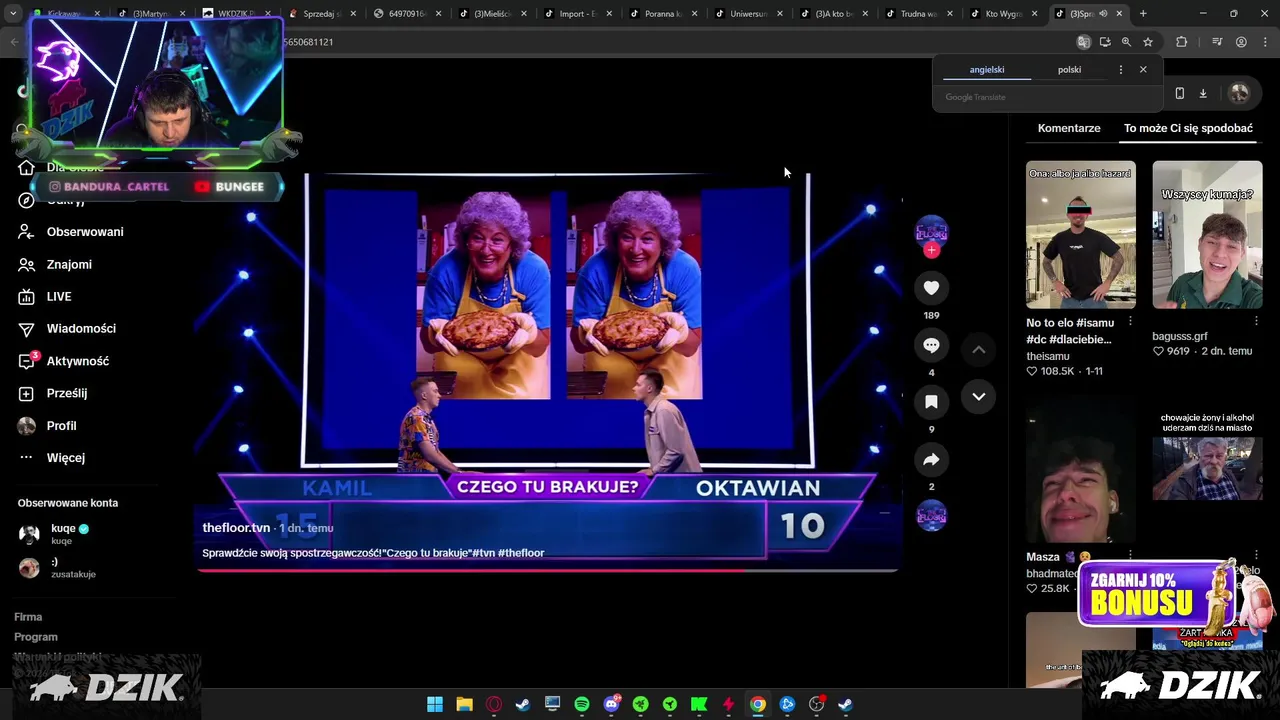Open Discord from the taskbar
The image size is (1280, 720).
coord(611,704)
